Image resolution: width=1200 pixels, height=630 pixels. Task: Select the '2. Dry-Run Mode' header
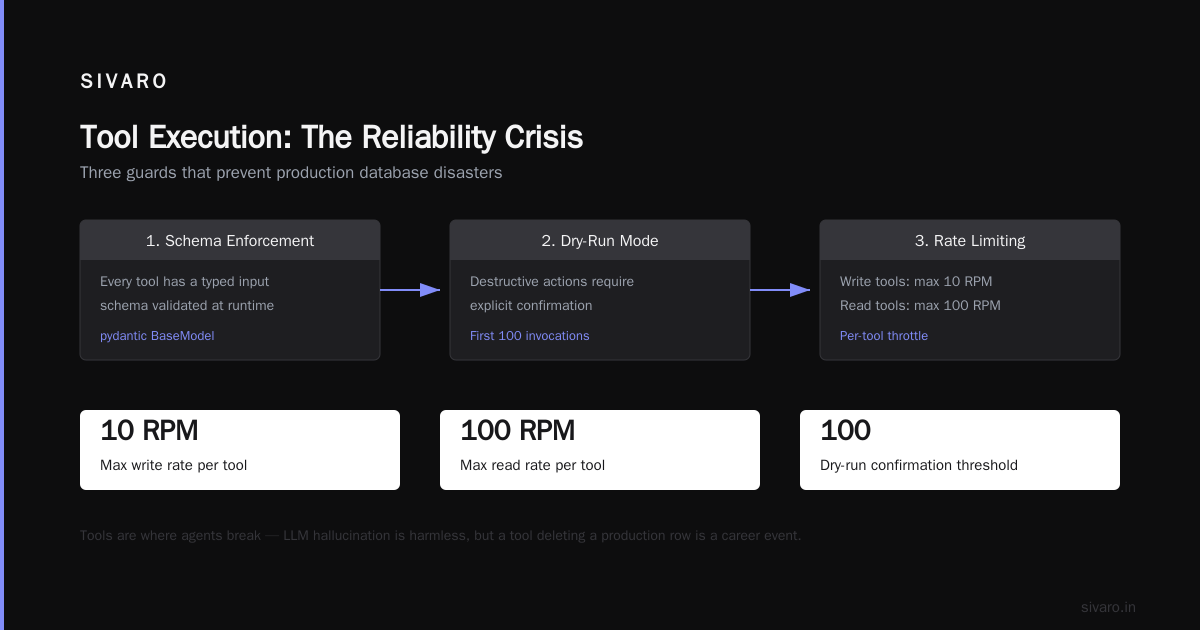click(600, 241)
